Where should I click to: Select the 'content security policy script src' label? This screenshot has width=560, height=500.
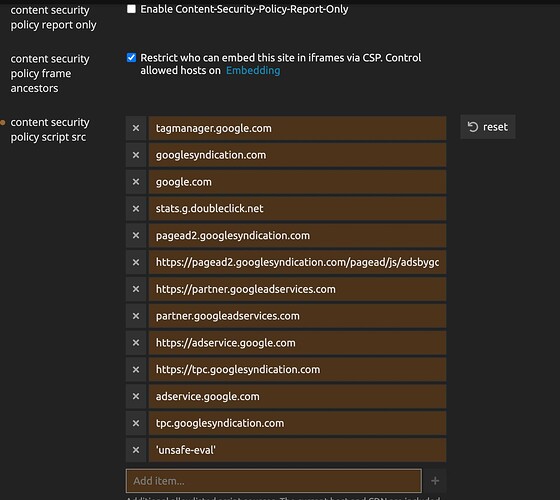(x=50, y=130)
